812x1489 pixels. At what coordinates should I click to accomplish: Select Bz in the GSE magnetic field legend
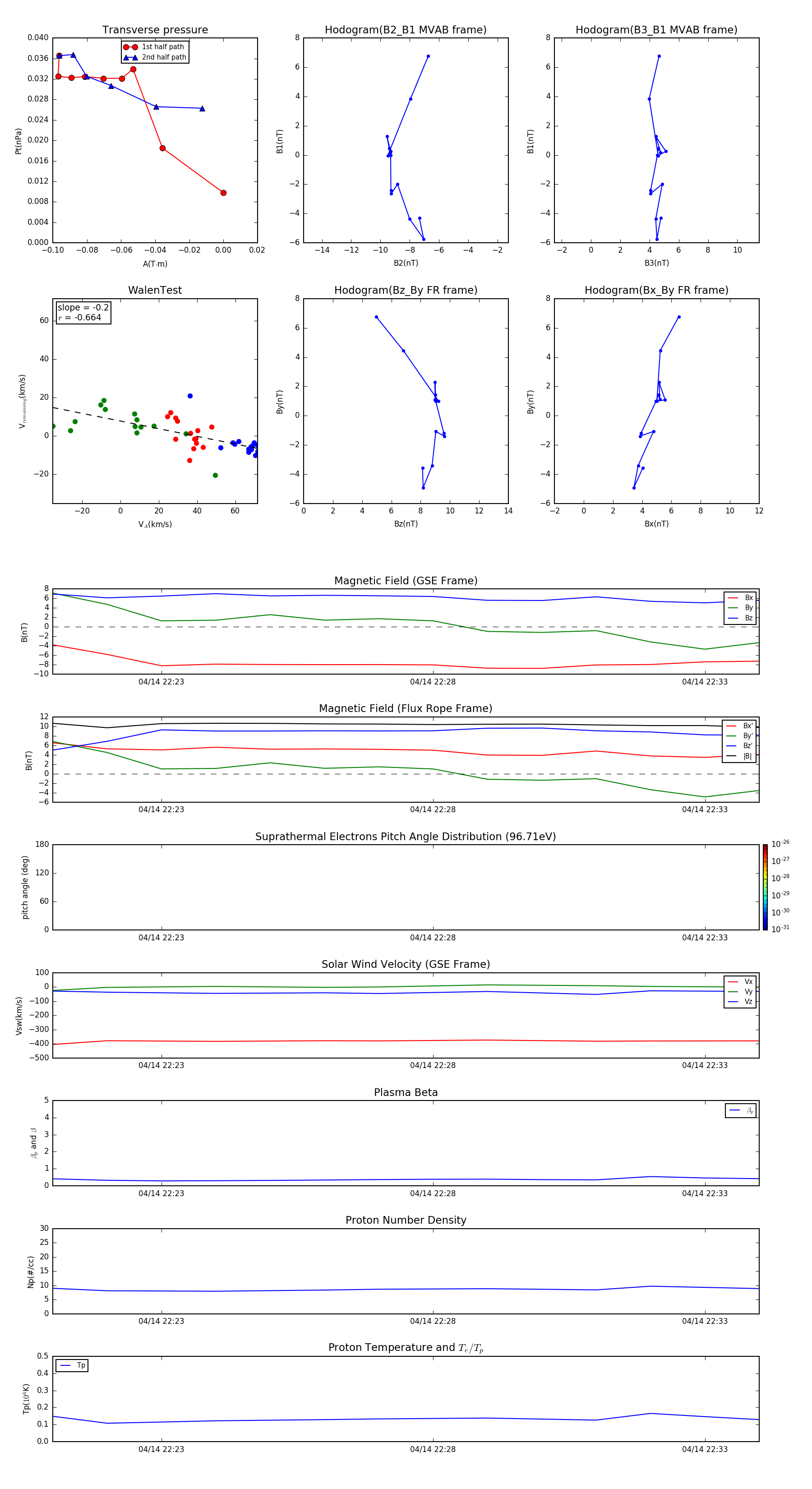(740, 618)
